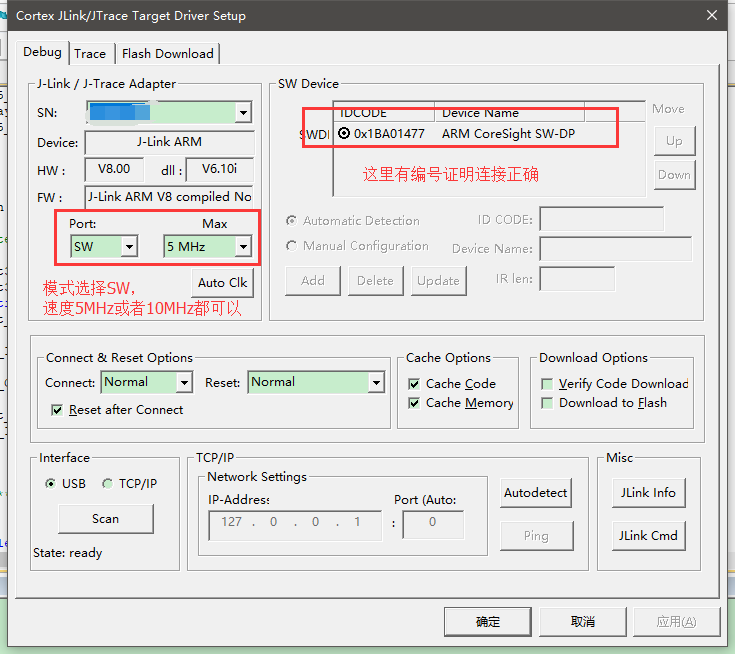The image size is (735, 654).
Task: Open the Reset type dropdown
Action: (x=376, y=382)
